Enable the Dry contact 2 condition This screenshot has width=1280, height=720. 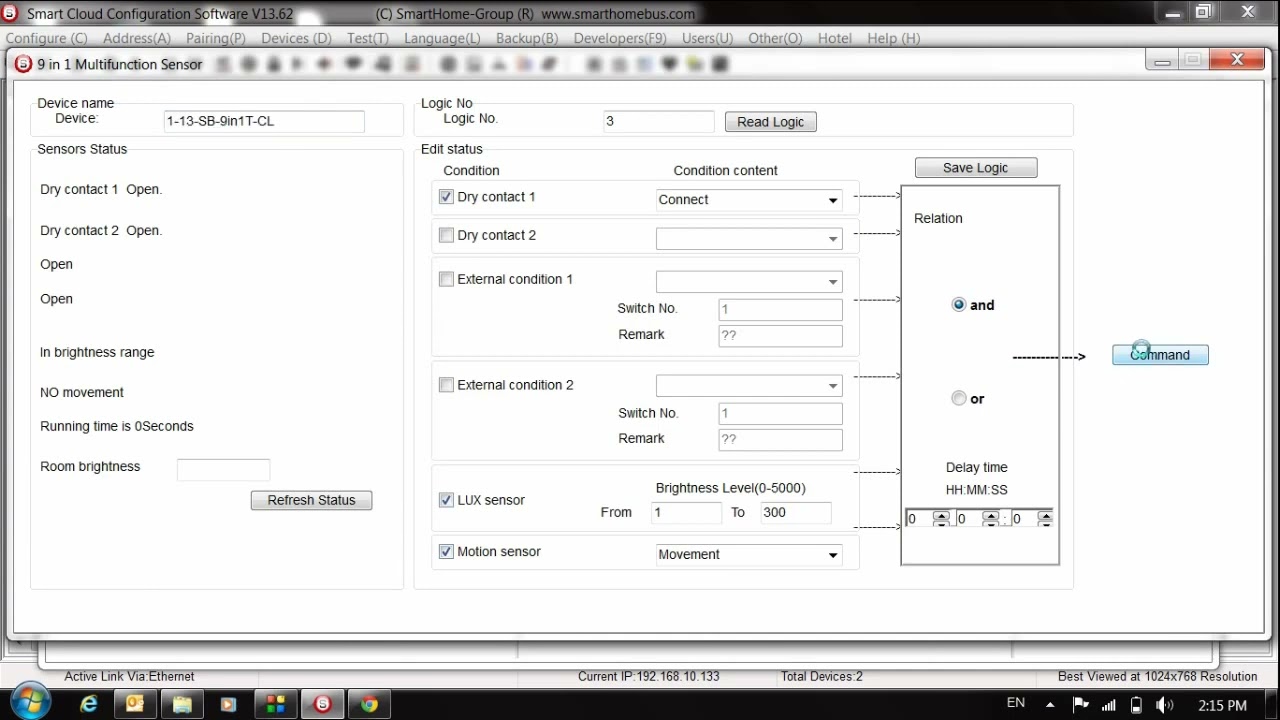pos(446,235)
